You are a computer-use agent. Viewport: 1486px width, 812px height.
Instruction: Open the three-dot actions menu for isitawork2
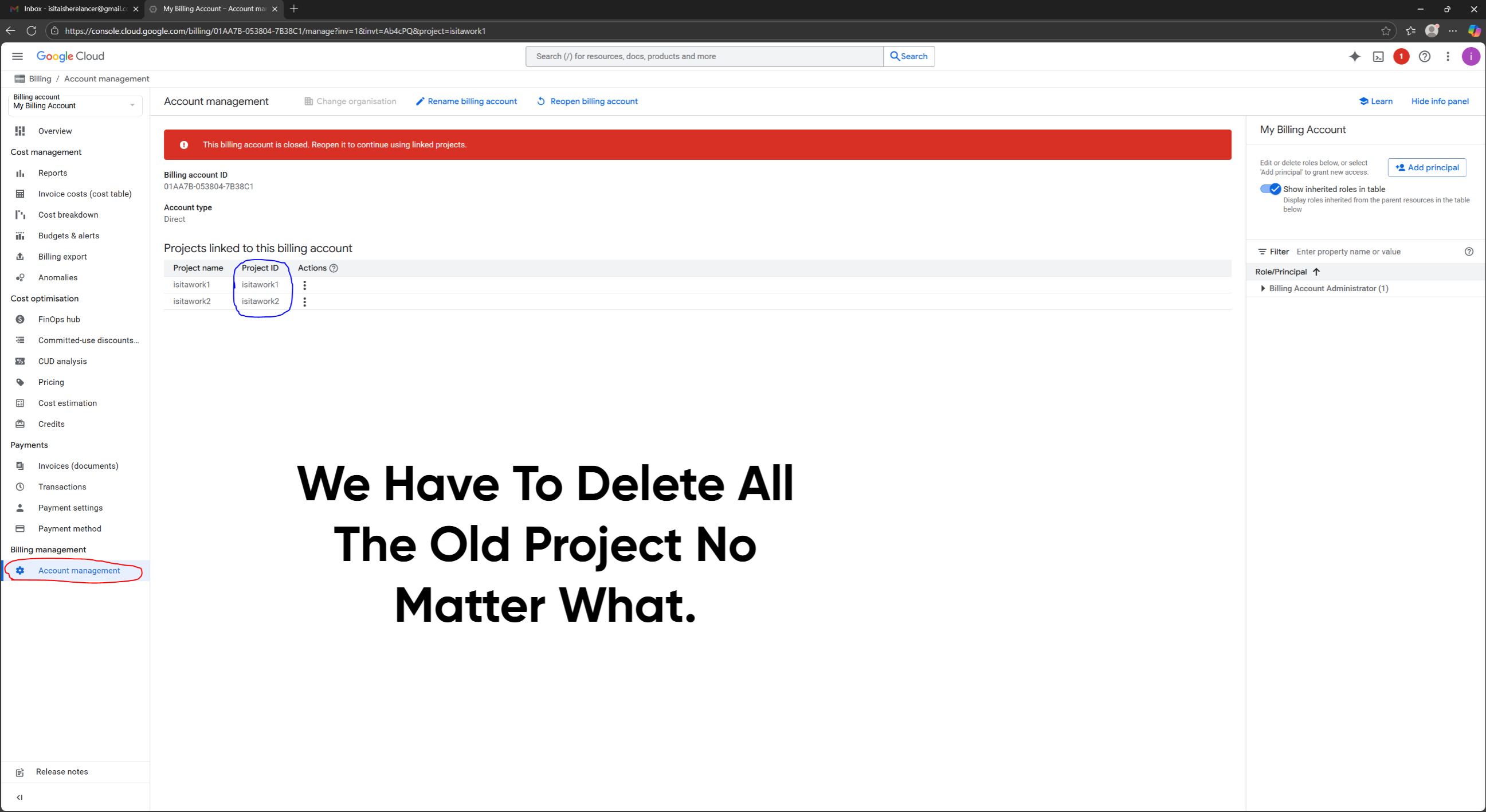pos(304,301)
